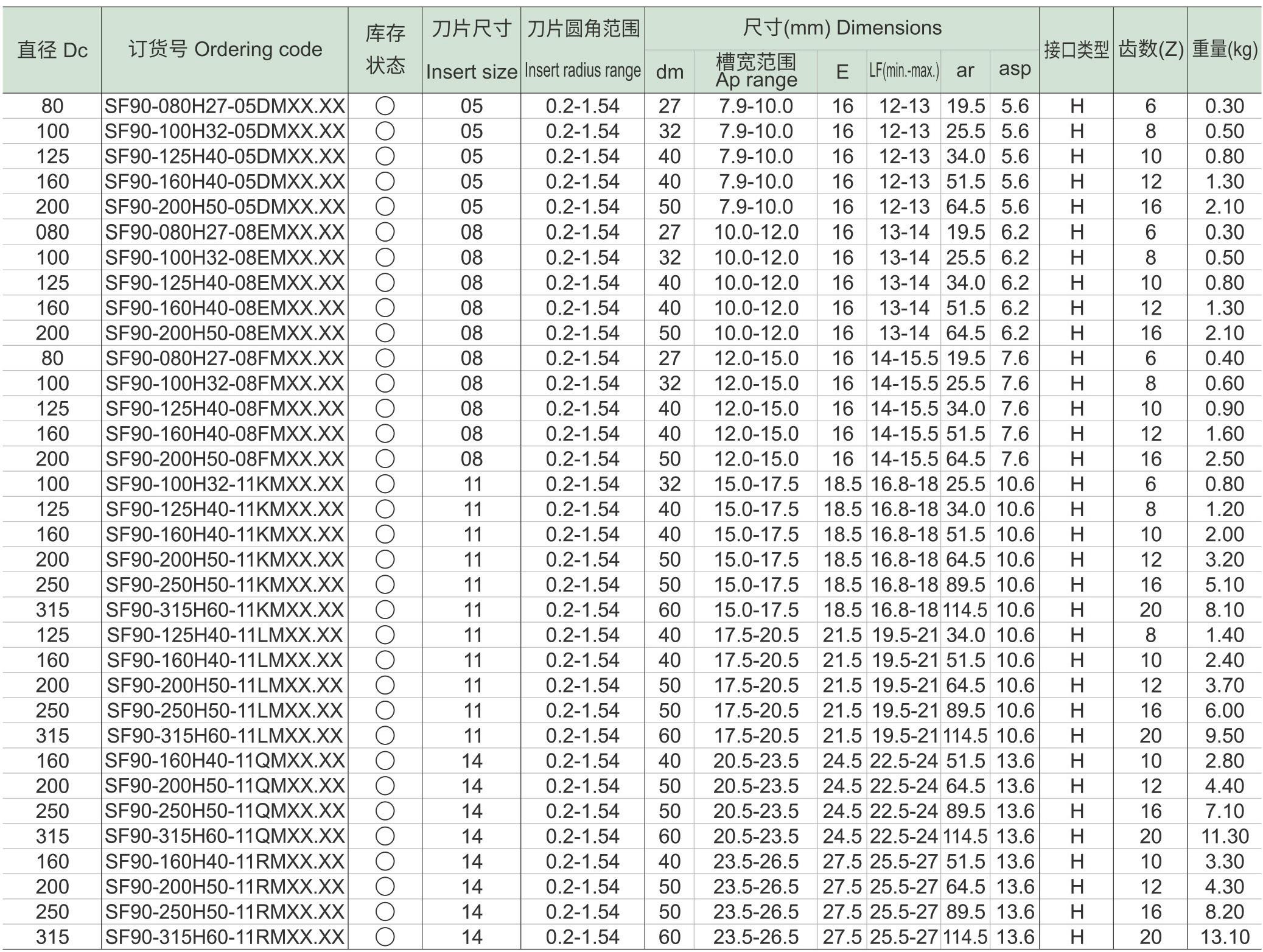Select ordering code SF90-160H40-11KMXX.XX
Viewport: 1263px width, 952px height.
225,534
